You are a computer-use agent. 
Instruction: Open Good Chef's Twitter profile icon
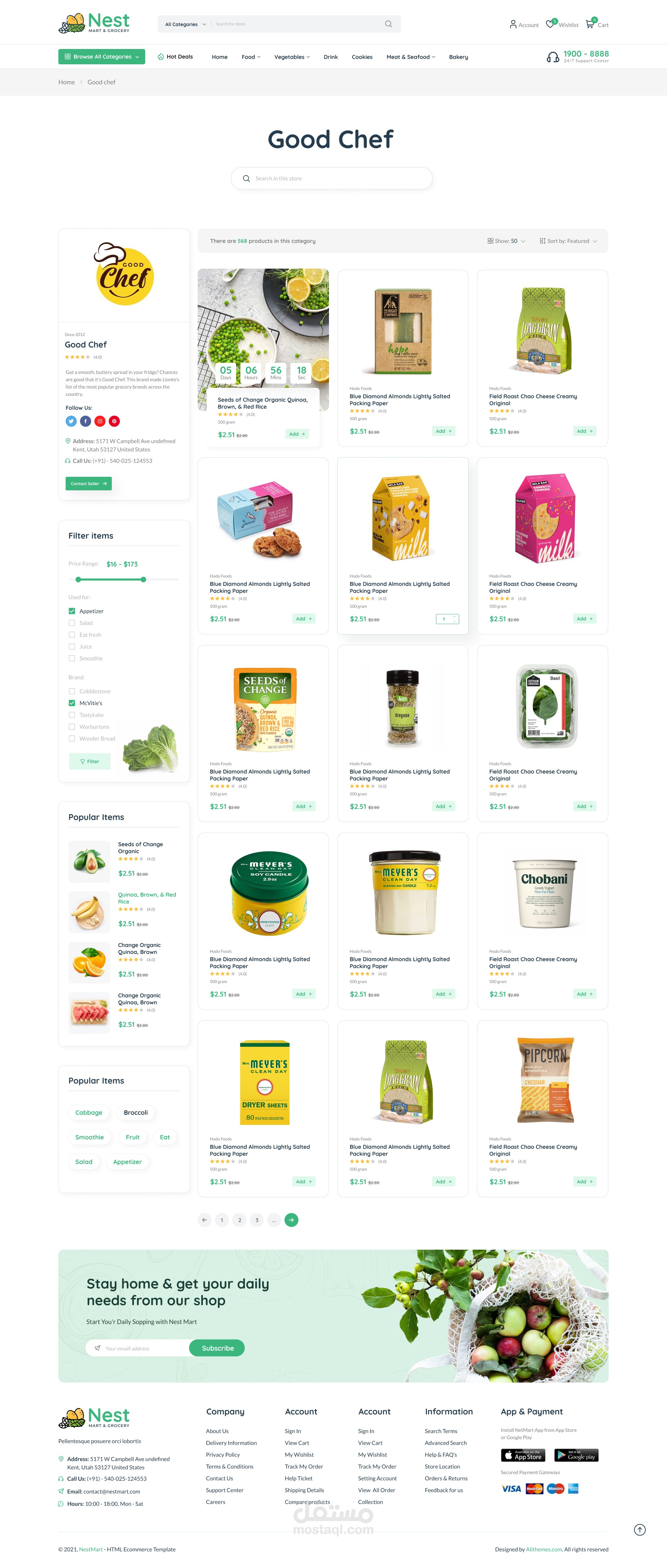71,421
